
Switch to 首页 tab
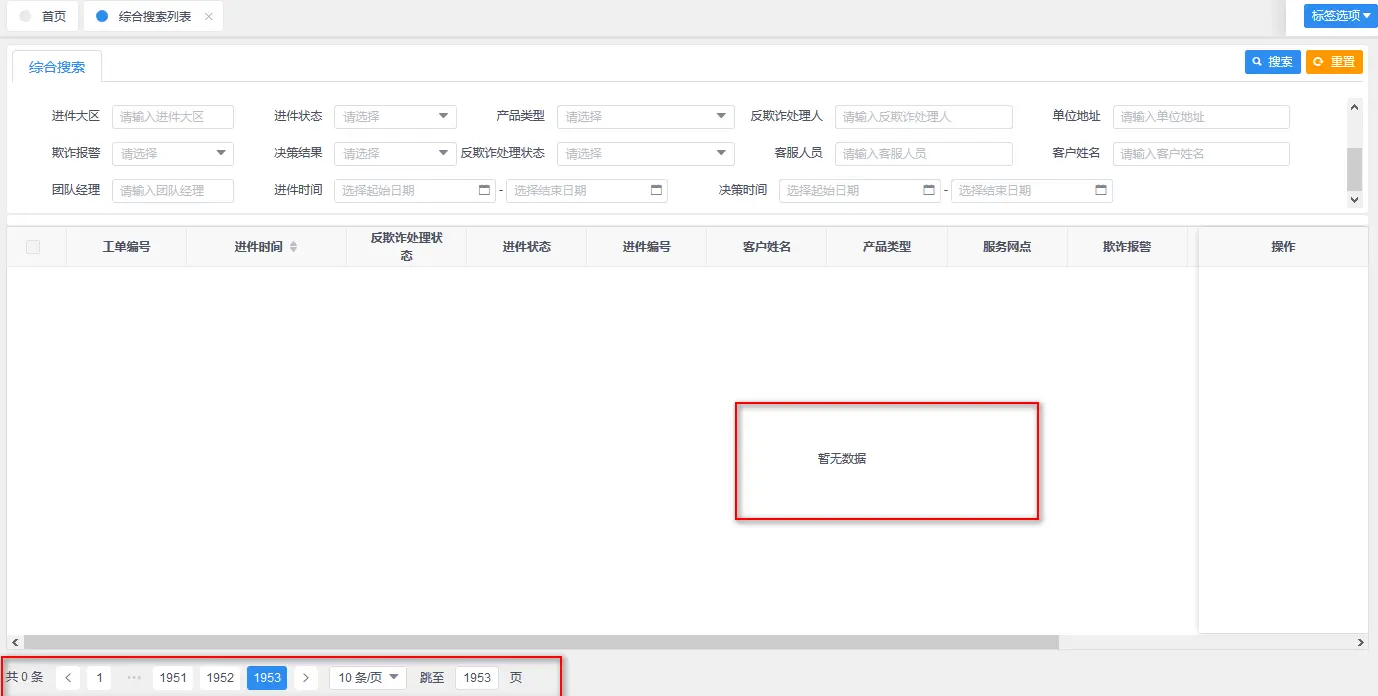click(x=43, y=17)
